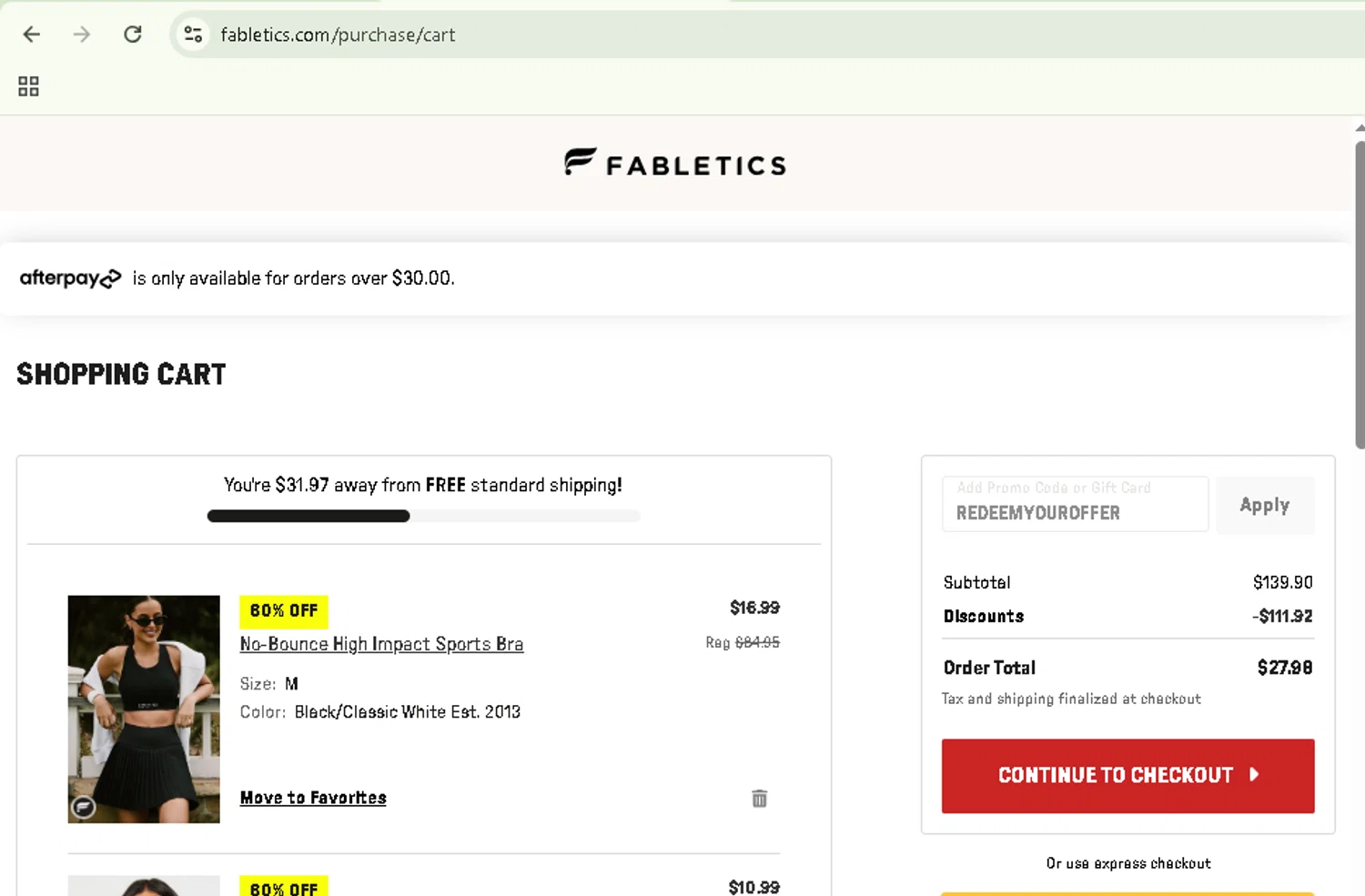This screenshot has width=1365, height=896.
Task: Open the site information icon in the address bar
Action: pos(193,35)
